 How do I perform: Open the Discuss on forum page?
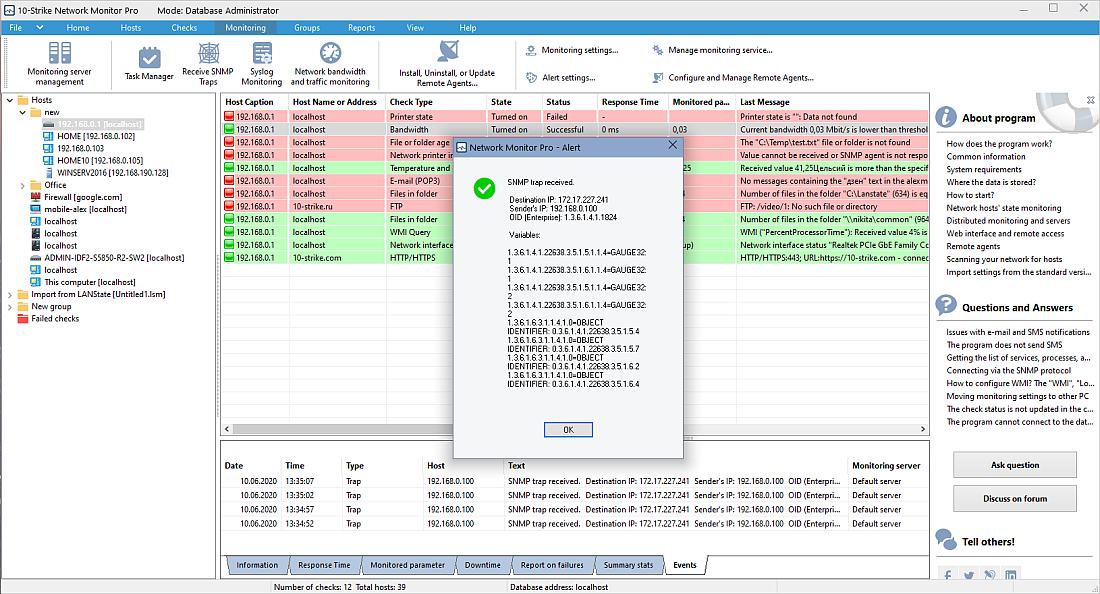coord(1014,499)
